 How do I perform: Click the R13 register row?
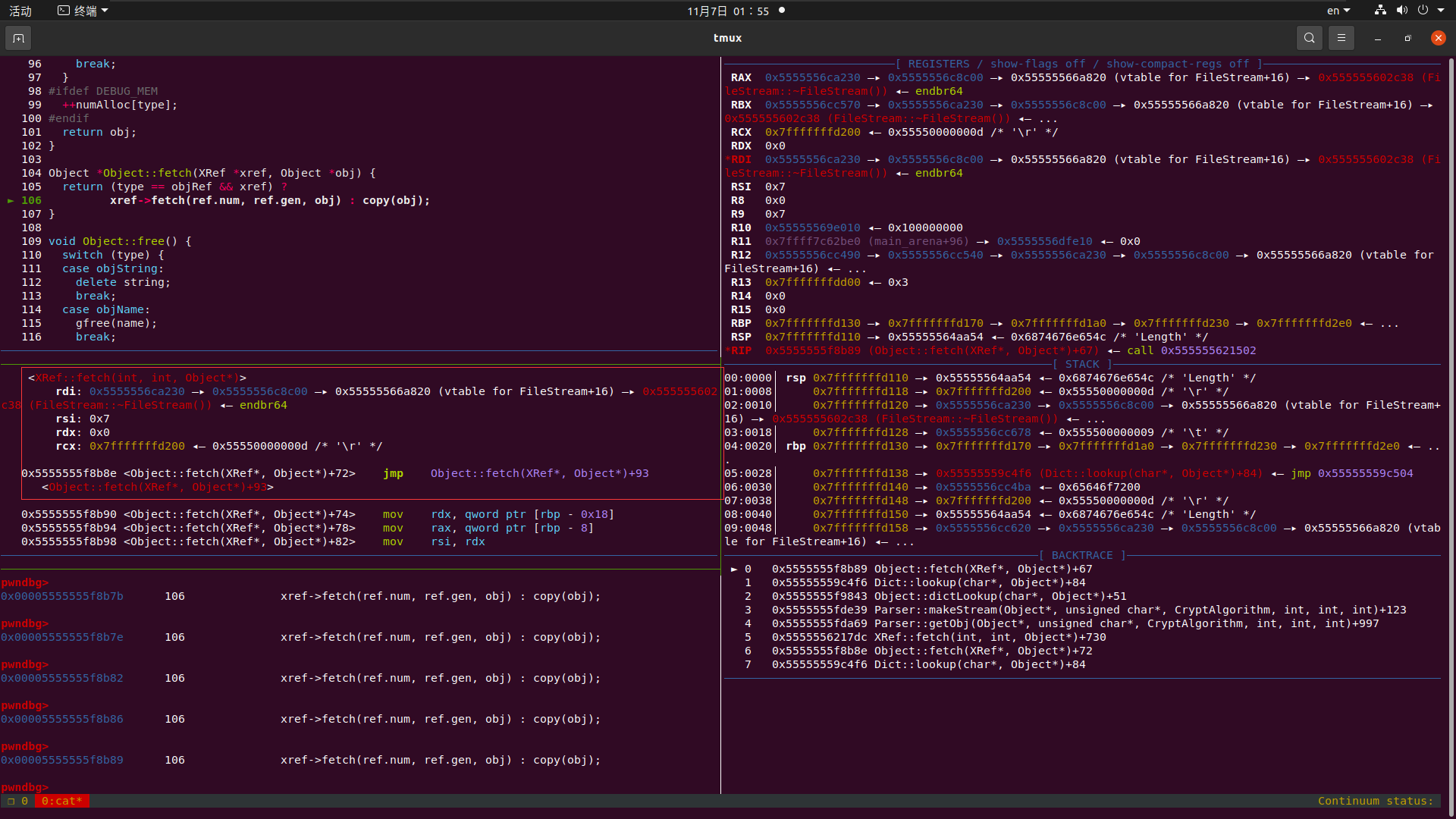819,283
